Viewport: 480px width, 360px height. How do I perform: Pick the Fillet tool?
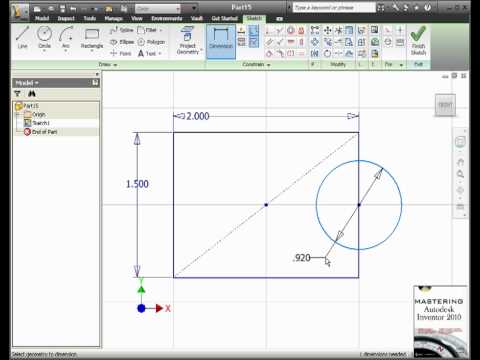tap(147, 30)
